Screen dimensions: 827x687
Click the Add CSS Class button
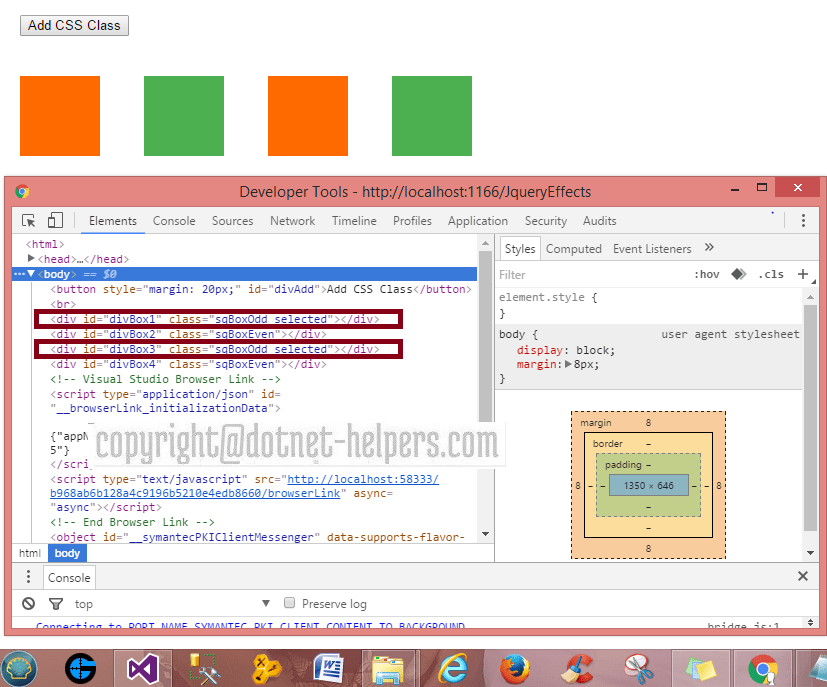(x=74, y=25)
